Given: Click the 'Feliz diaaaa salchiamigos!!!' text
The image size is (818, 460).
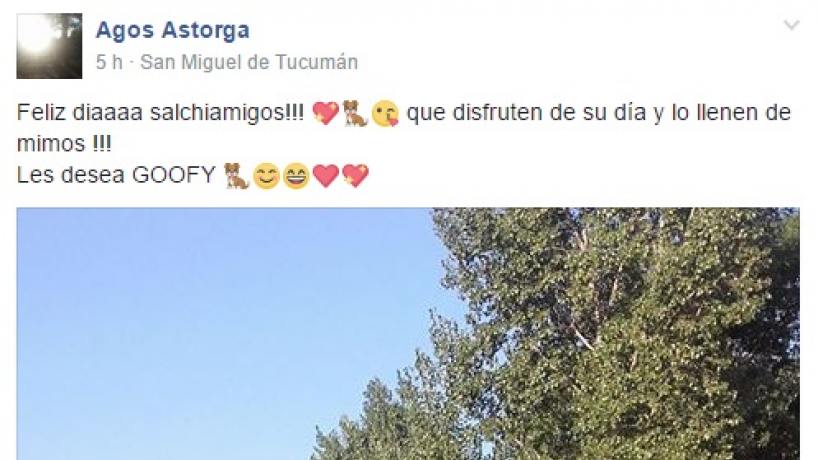Looking at the screenshot, I should pyautogui.click(x=160, y=113).
